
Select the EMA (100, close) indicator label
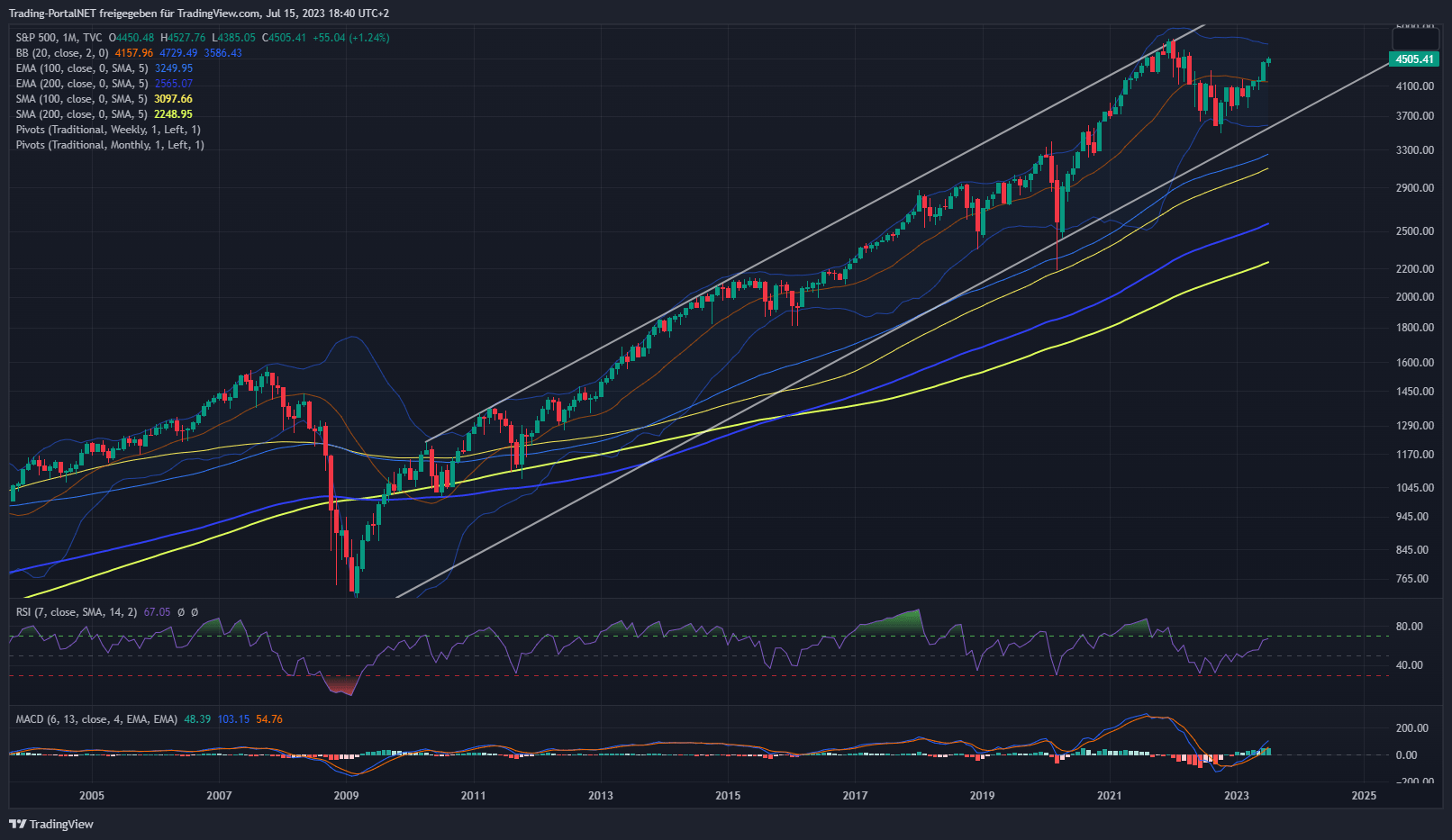coord(81,68)
